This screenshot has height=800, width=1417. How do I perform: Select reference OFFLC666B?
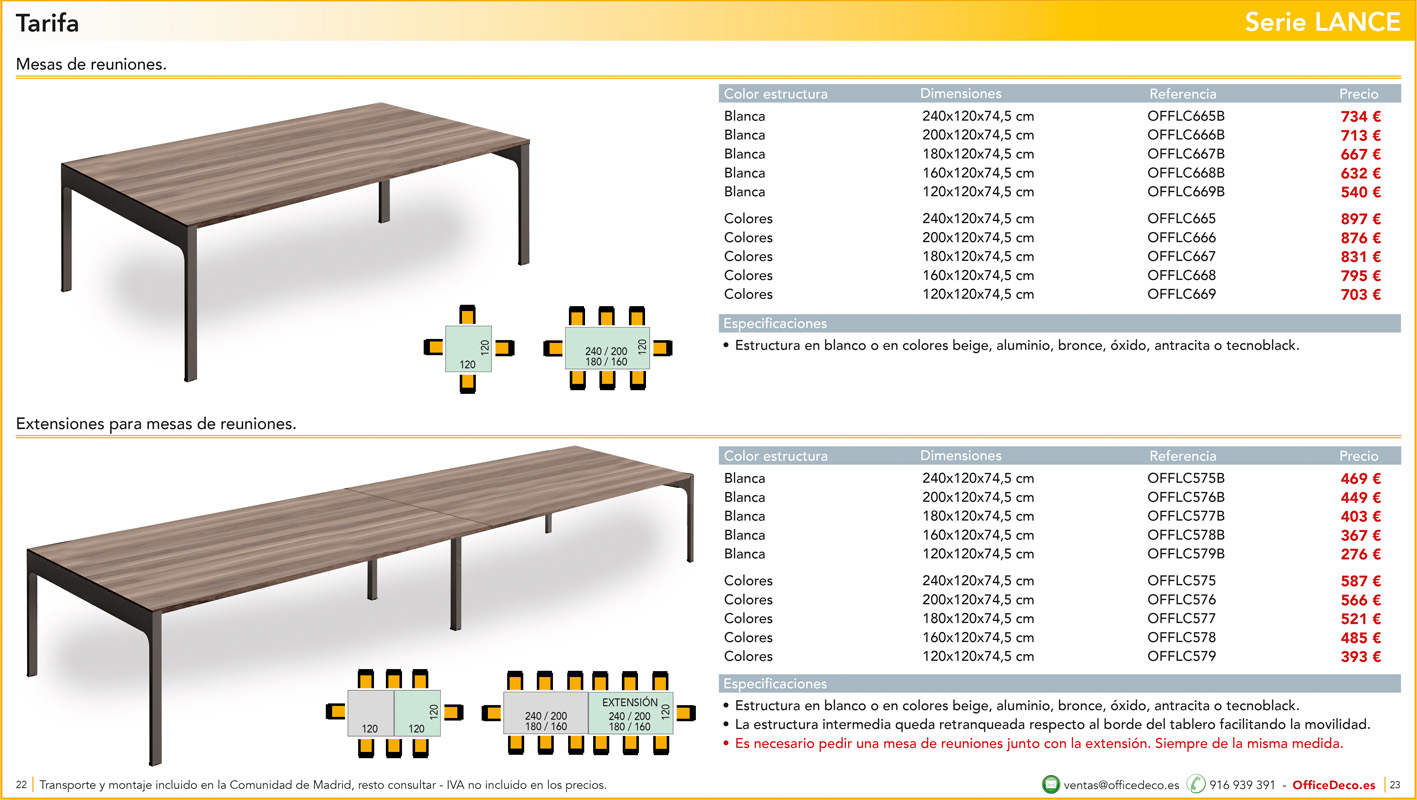pos(1186,135)
